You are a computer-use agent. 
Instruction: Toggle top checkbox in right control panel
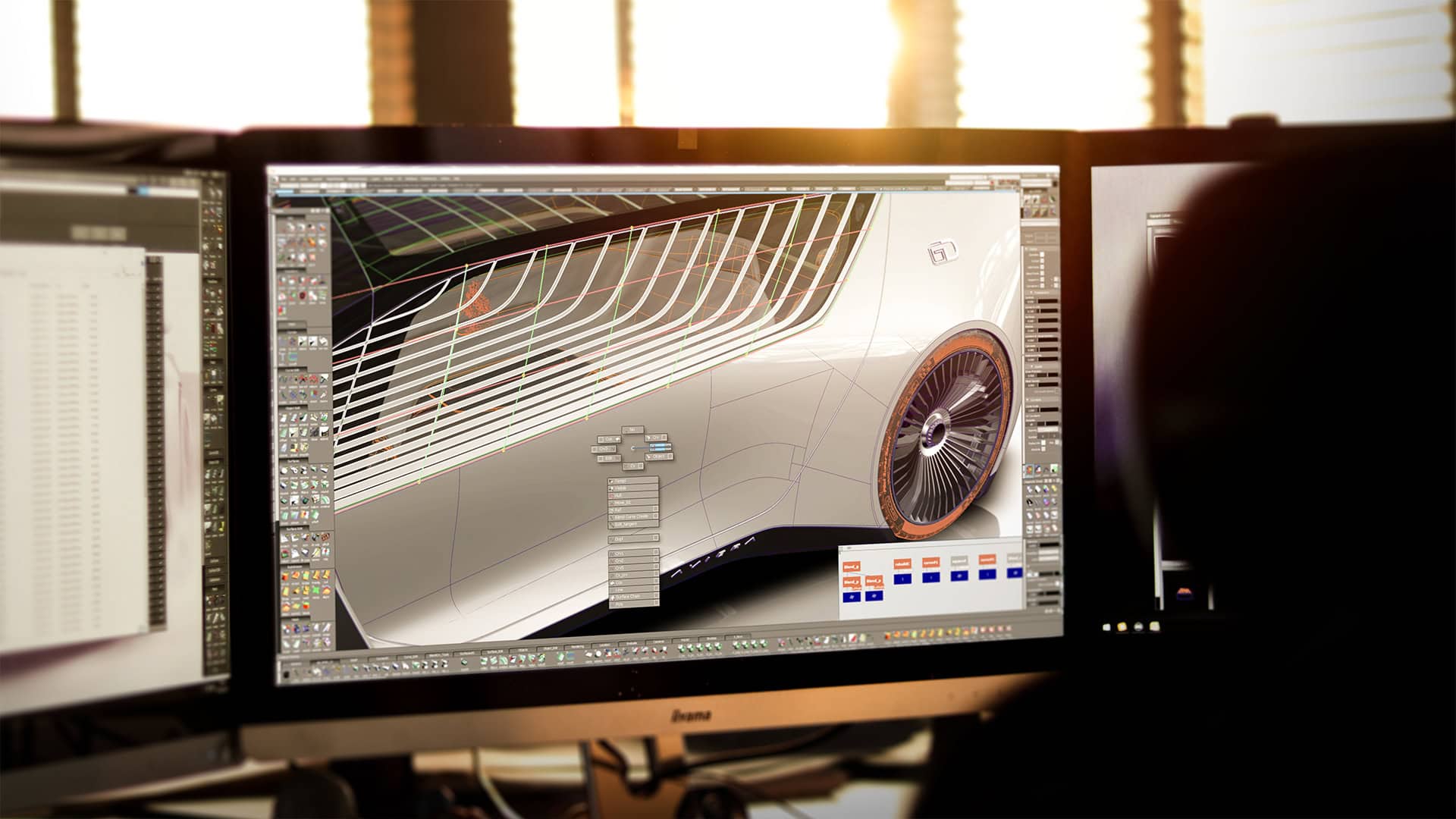coord(1042,254)
